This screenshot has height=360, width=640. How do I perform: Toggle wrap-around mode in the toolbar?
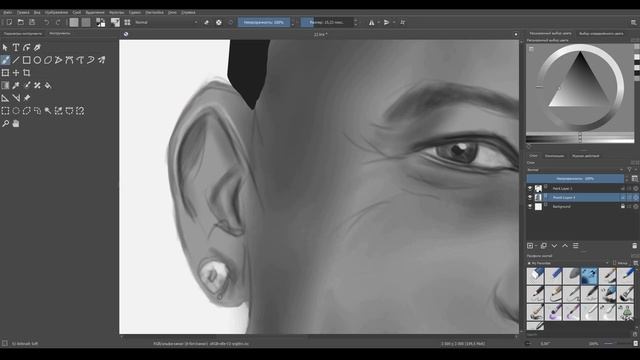pyautogui.click(x=402, y=22)
